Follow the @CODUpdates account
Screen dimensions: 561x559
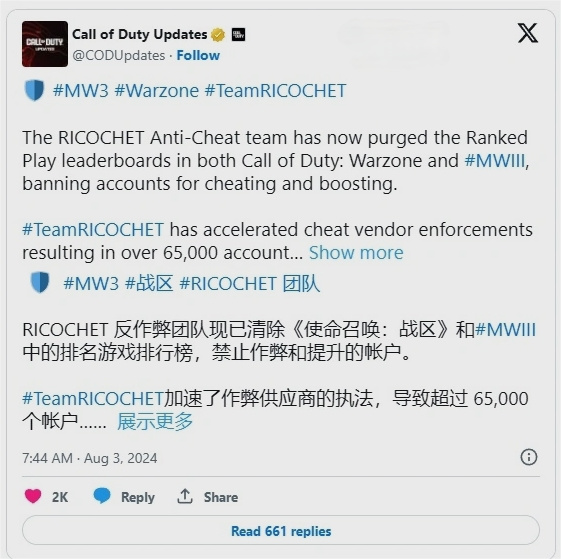[x=198, y=55]
